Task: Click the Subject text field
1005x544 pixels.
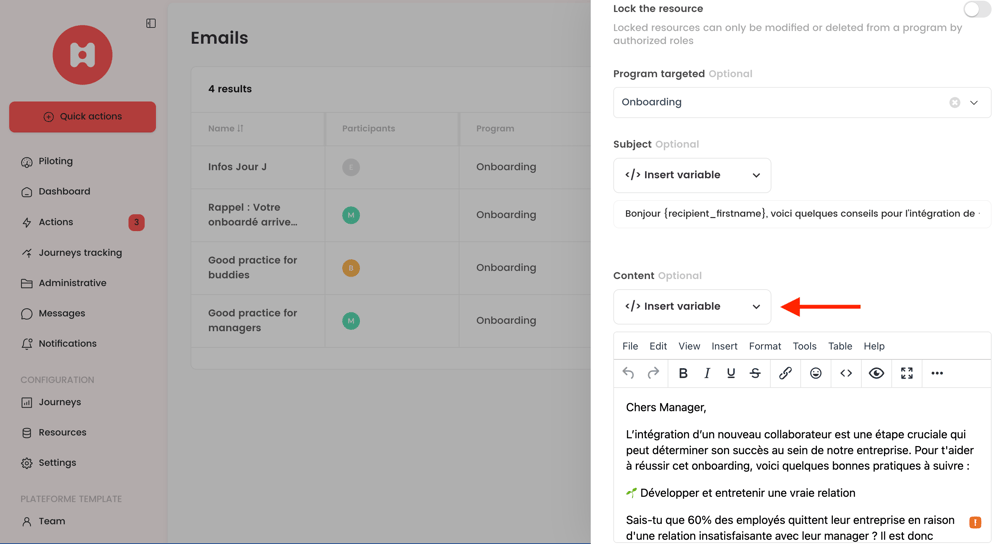Action: point(802,214)
